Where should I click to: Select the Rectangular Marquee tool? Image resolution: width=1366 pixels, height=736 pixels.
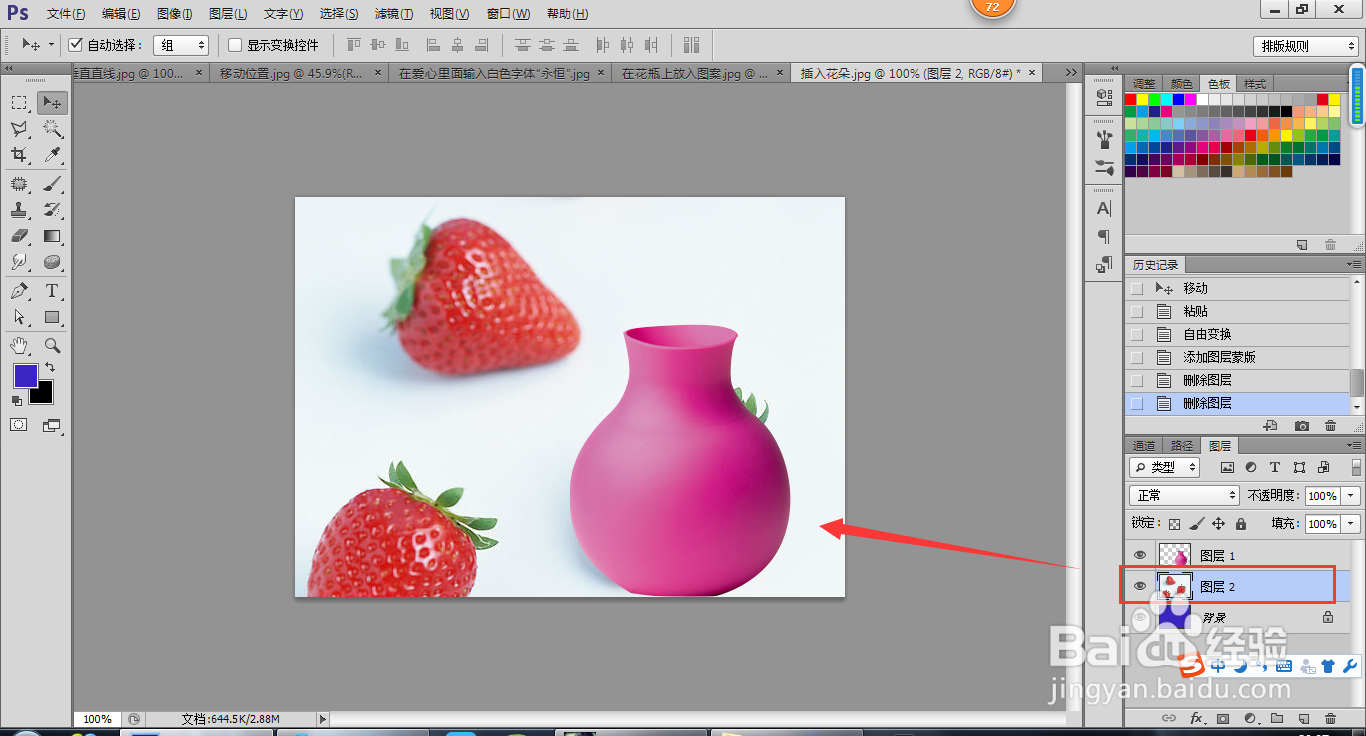pos(19,102)
